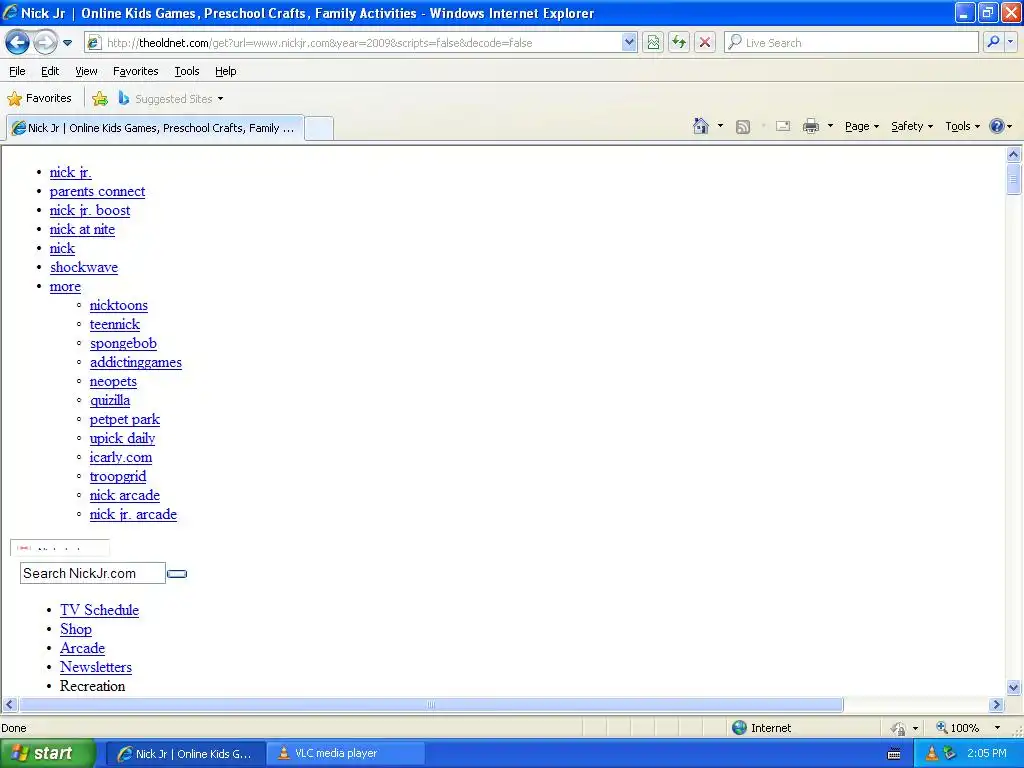Click the RSS Feeds icon
Viewport: 1024px width, 768px height.
[743, 127]
